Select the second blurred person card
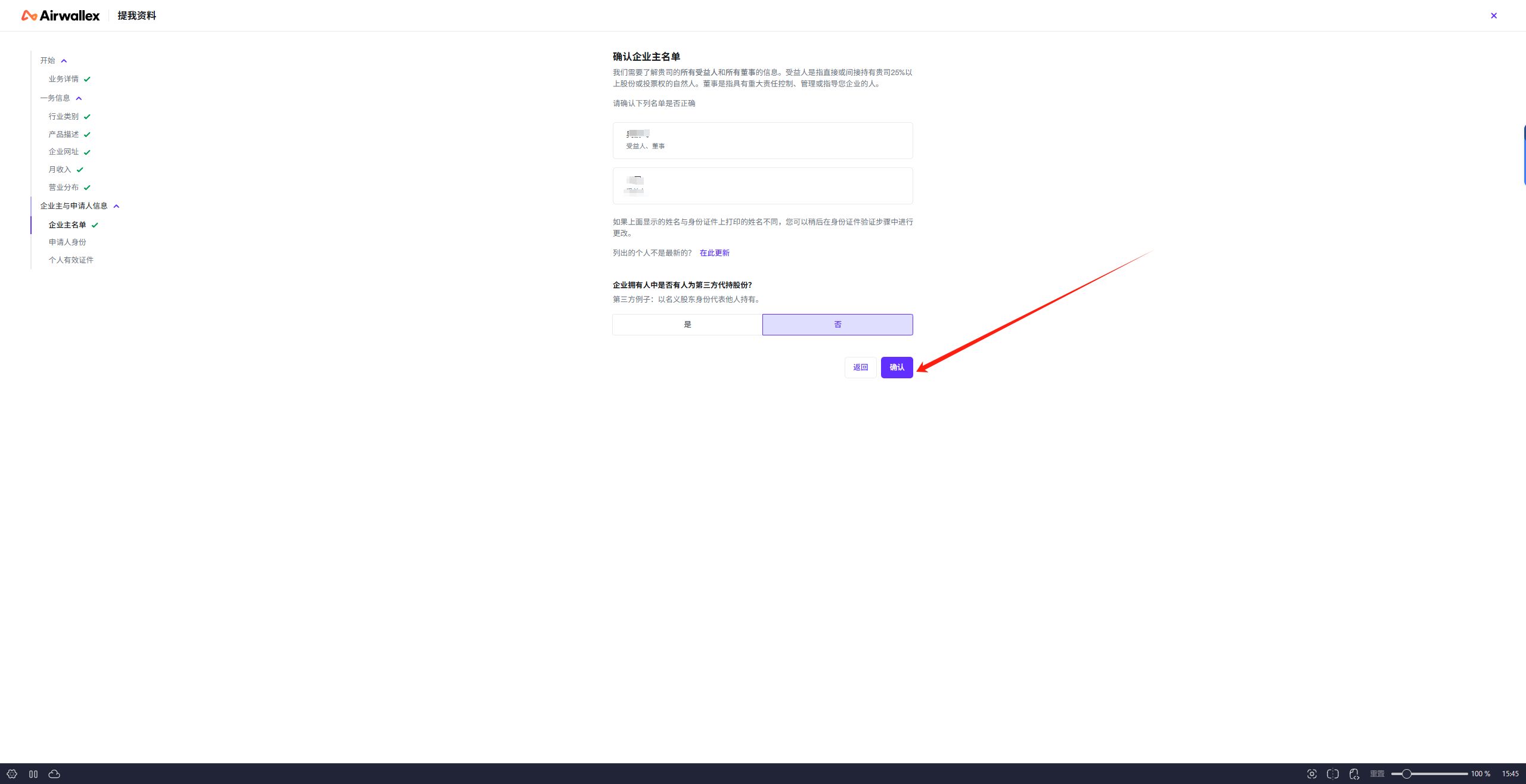Image resolution: width=1526 pixels, height=784 pixels. (x=762, y=186)
